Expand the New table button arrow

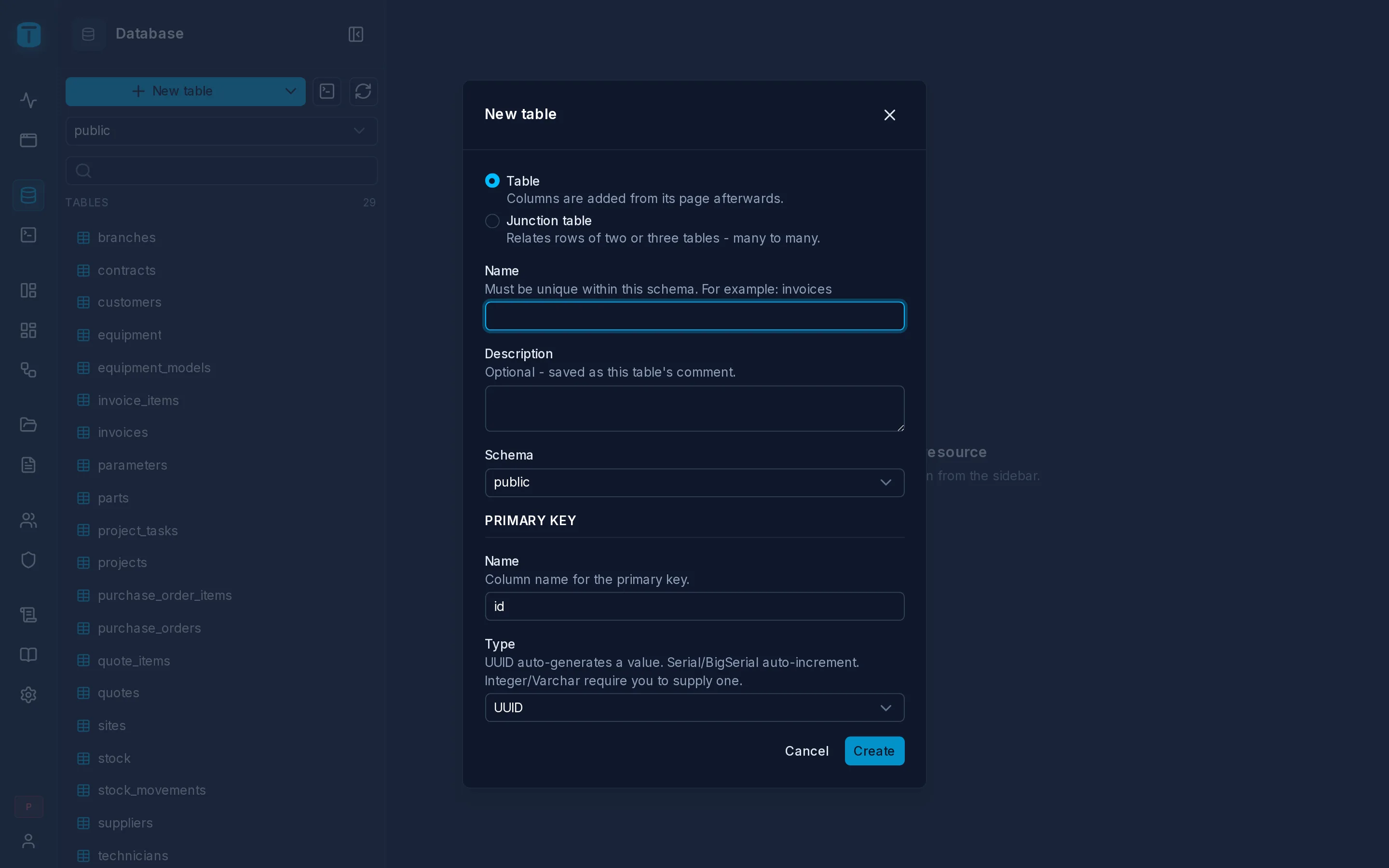291,91
